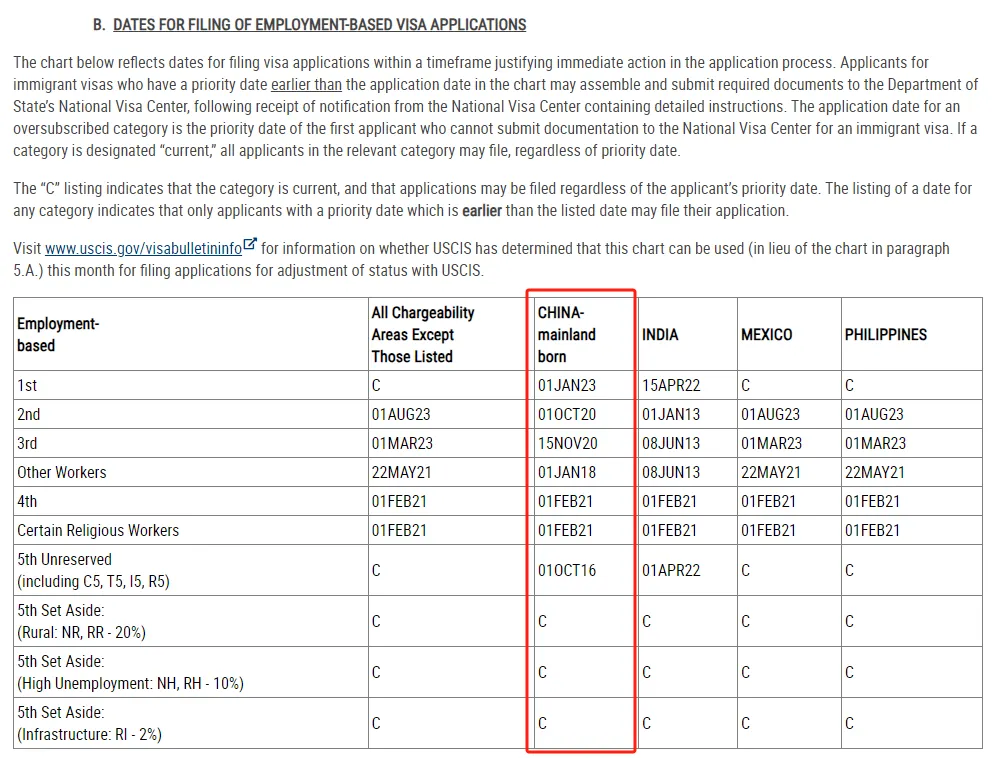Select the INDIA column header
998x758 pixels.
point(660,334)
